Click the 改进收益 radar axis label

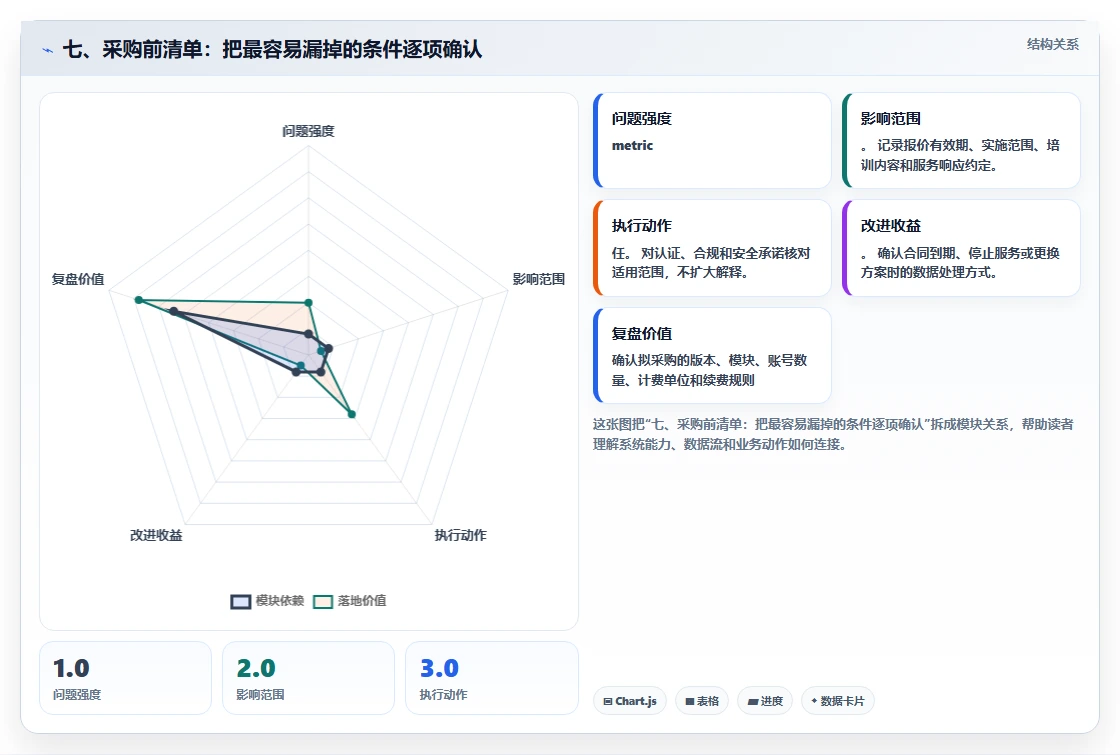(x=156, y=535)
